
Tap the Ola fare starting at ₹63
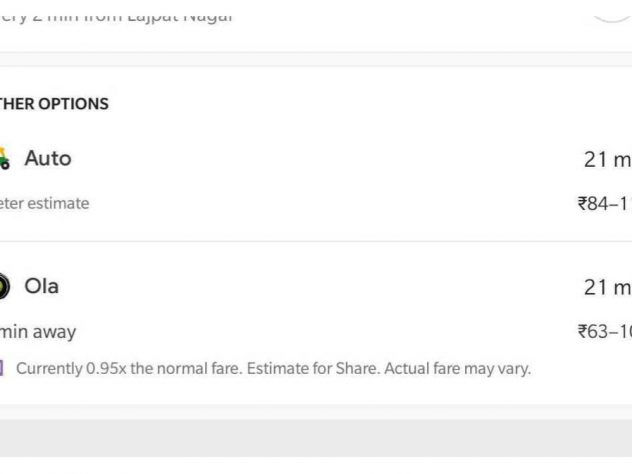[x=604, y=332]
